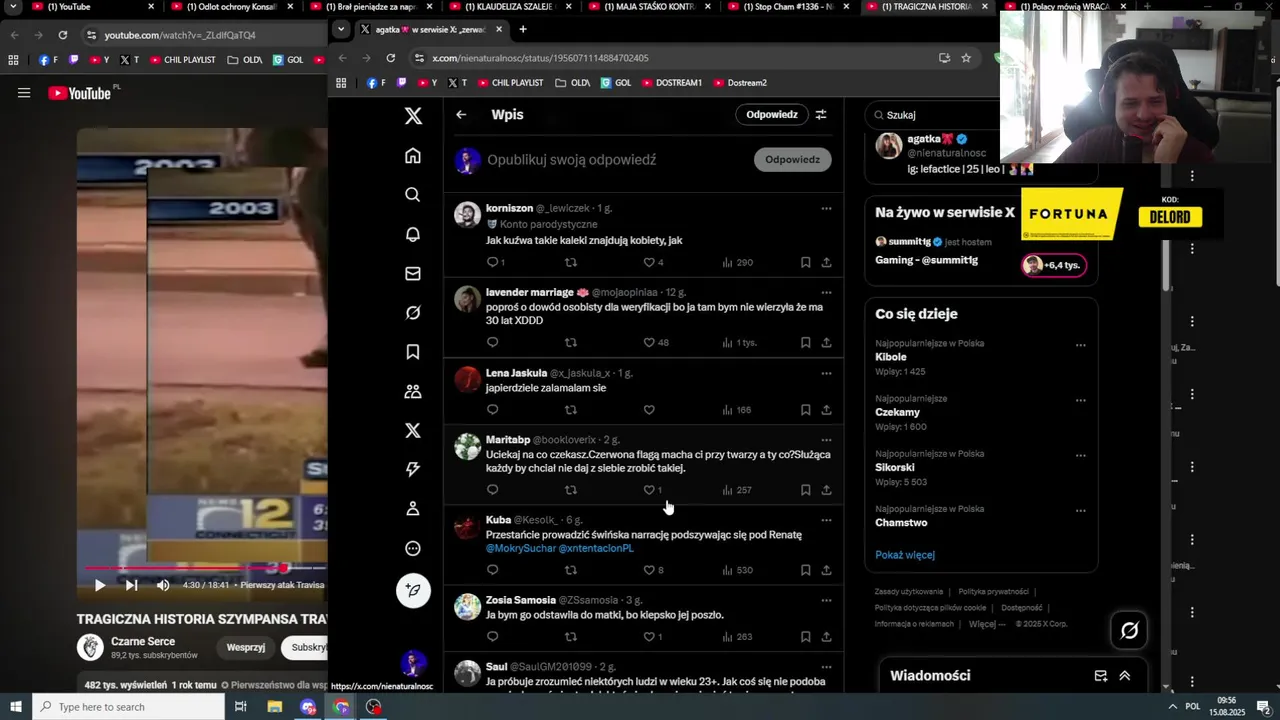Reload the x.com page
The image size is (1280, 720).
point(391,58)
